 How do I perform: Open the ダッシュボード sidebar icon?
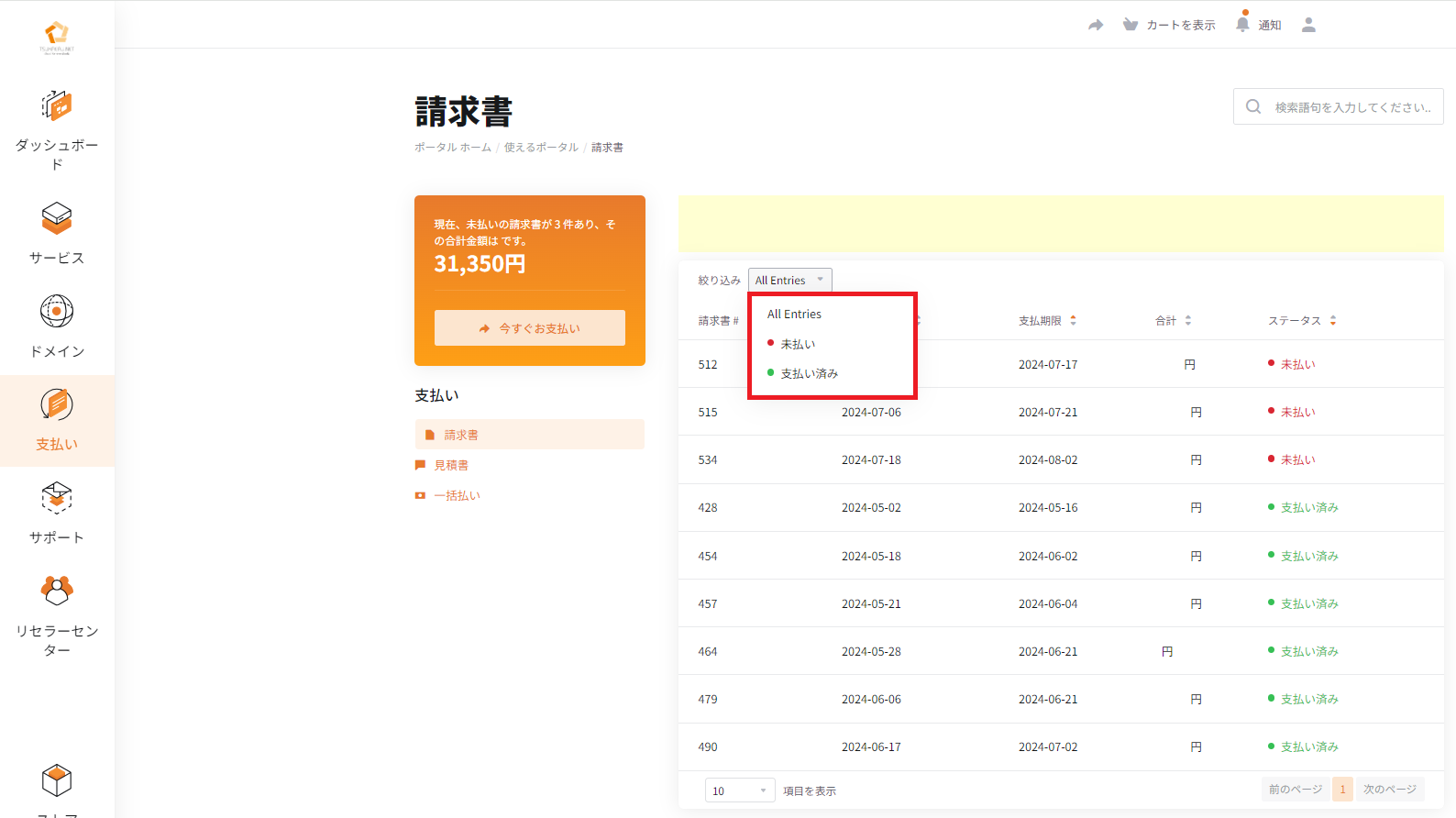coord(57,105)
